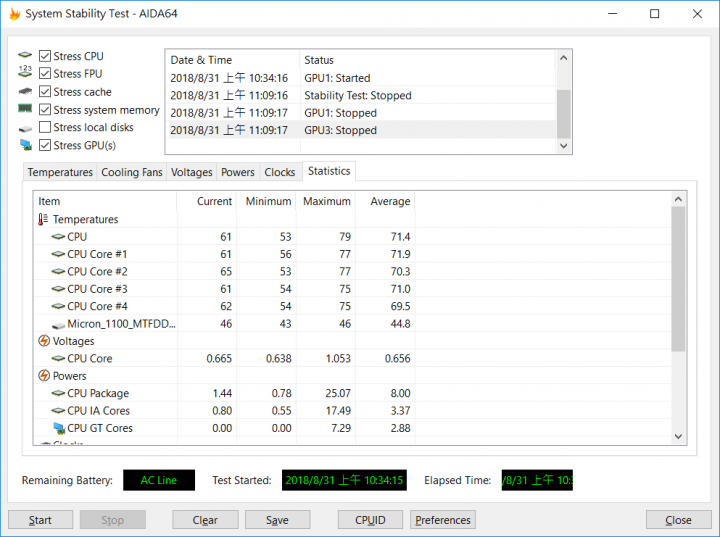Click the chip icon of CPU Core #1
The image size is (720, 537).
click(58, 254)
